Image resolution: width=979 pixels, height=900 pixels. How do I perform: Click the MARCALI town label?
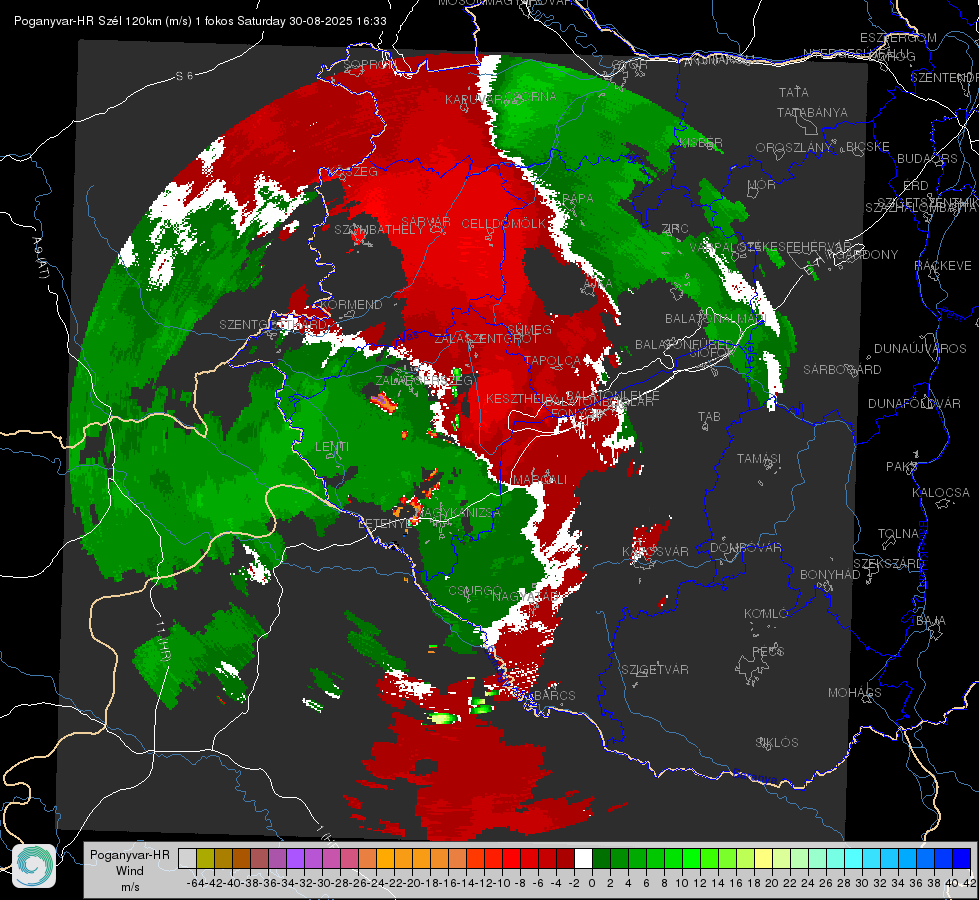(x=540, y=480)
